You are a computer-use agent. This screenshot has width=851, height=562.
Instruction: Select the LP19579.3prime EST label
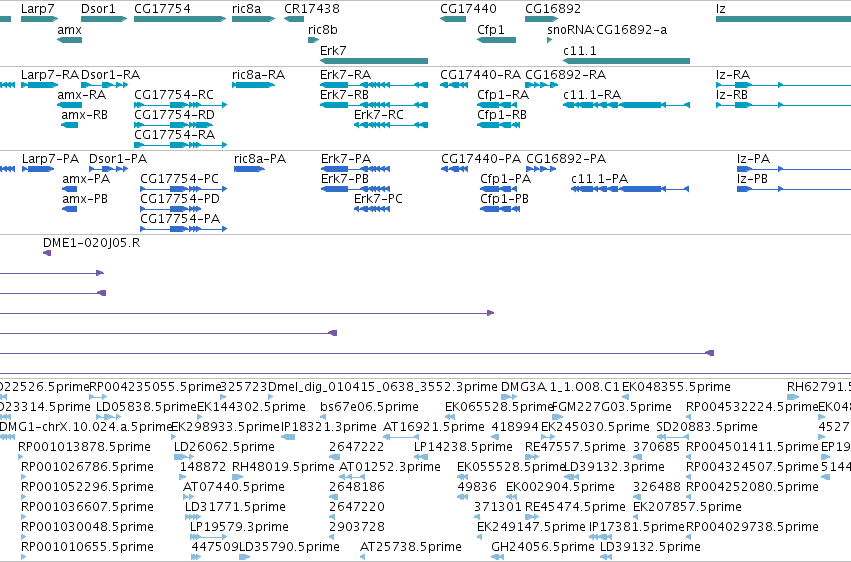click(x=239, y=527)
